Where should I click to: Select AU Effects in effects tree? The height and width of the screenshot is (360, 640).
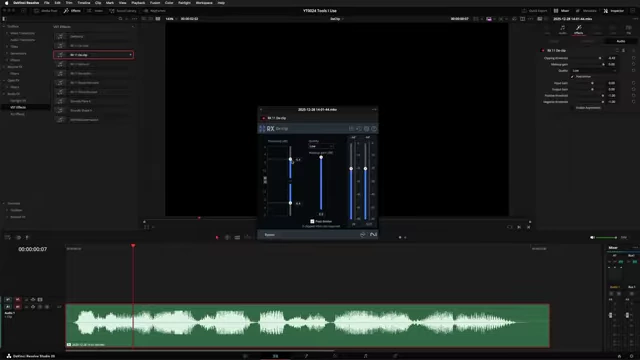(x=18, y=114)
